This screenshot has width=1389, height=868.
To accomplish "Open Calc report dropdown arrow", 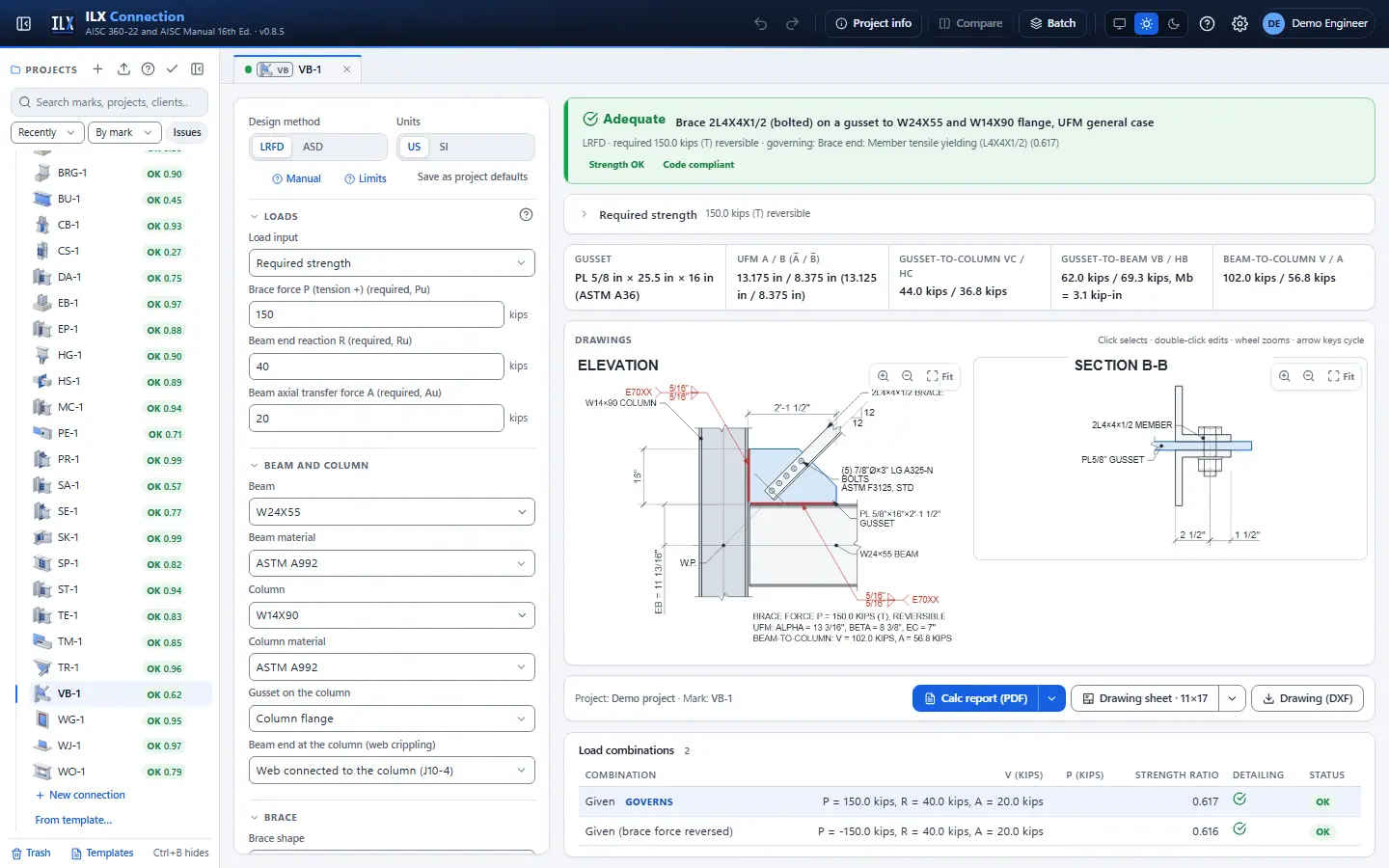I will point(1052,698).
